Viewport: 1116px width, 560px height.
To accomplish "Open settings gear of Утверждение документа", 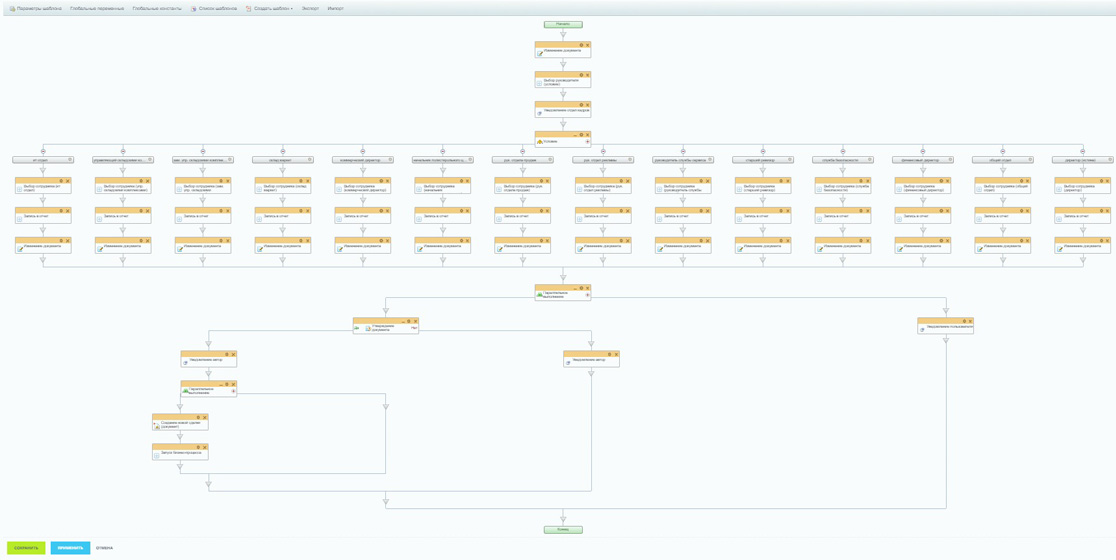I will 409,322.
